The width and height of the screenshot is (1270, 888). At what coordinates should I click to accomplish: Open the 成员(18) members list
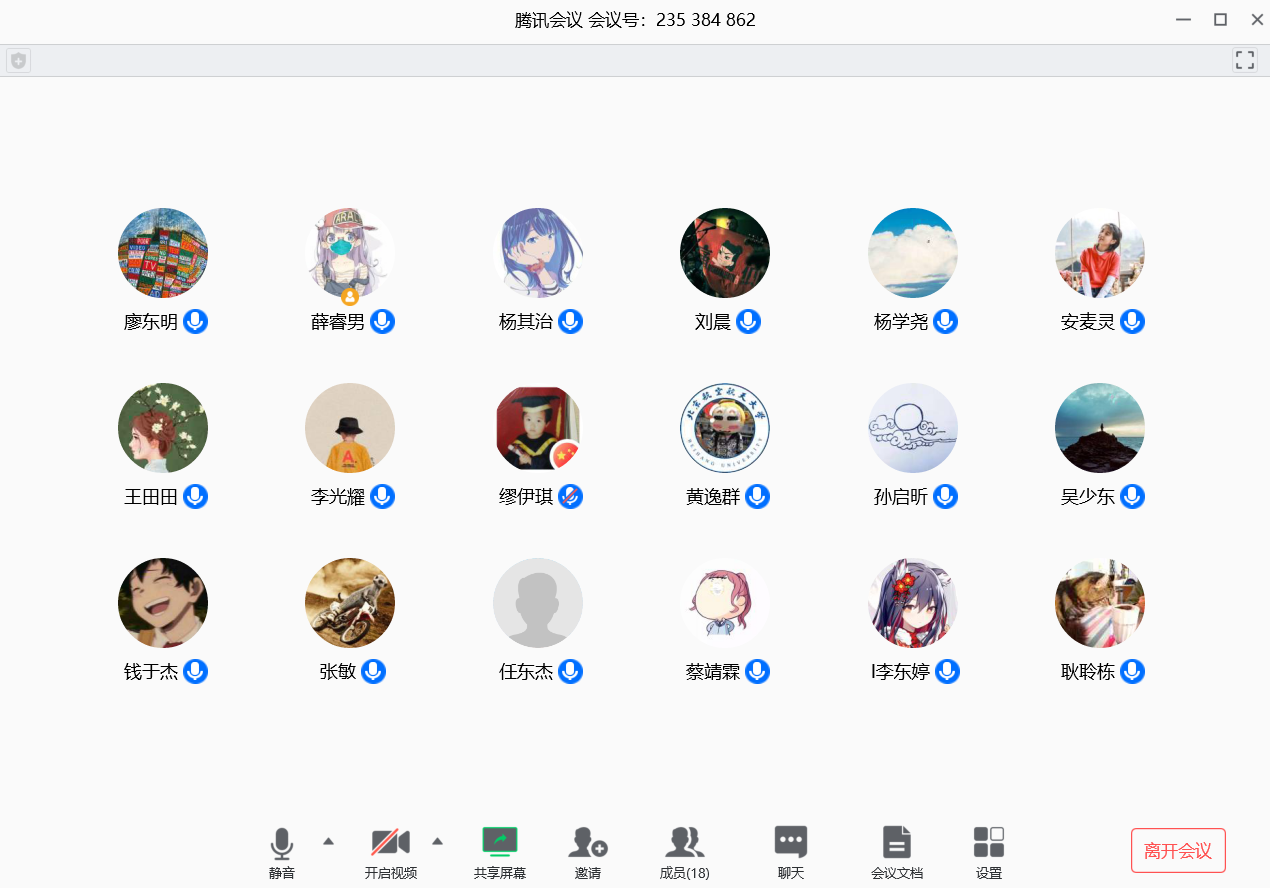click(x=684, y=842)
